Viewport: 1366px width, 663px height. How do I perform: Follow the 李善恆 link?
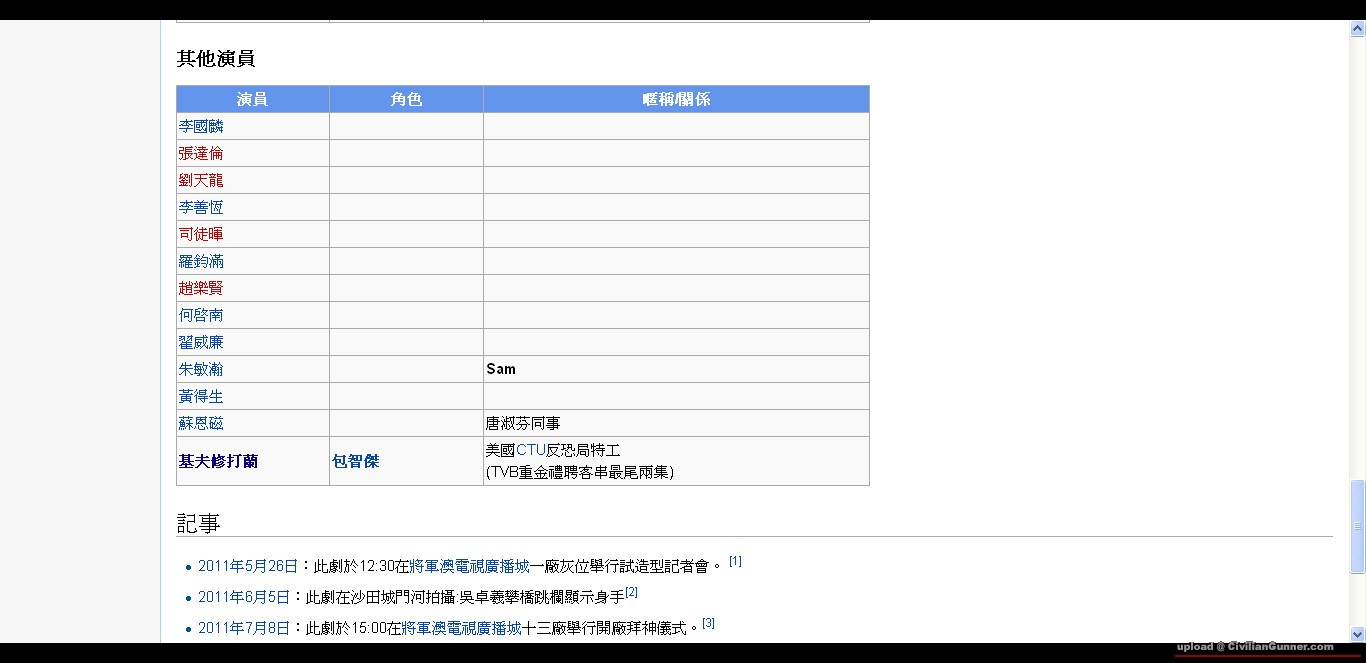point(201,207)
